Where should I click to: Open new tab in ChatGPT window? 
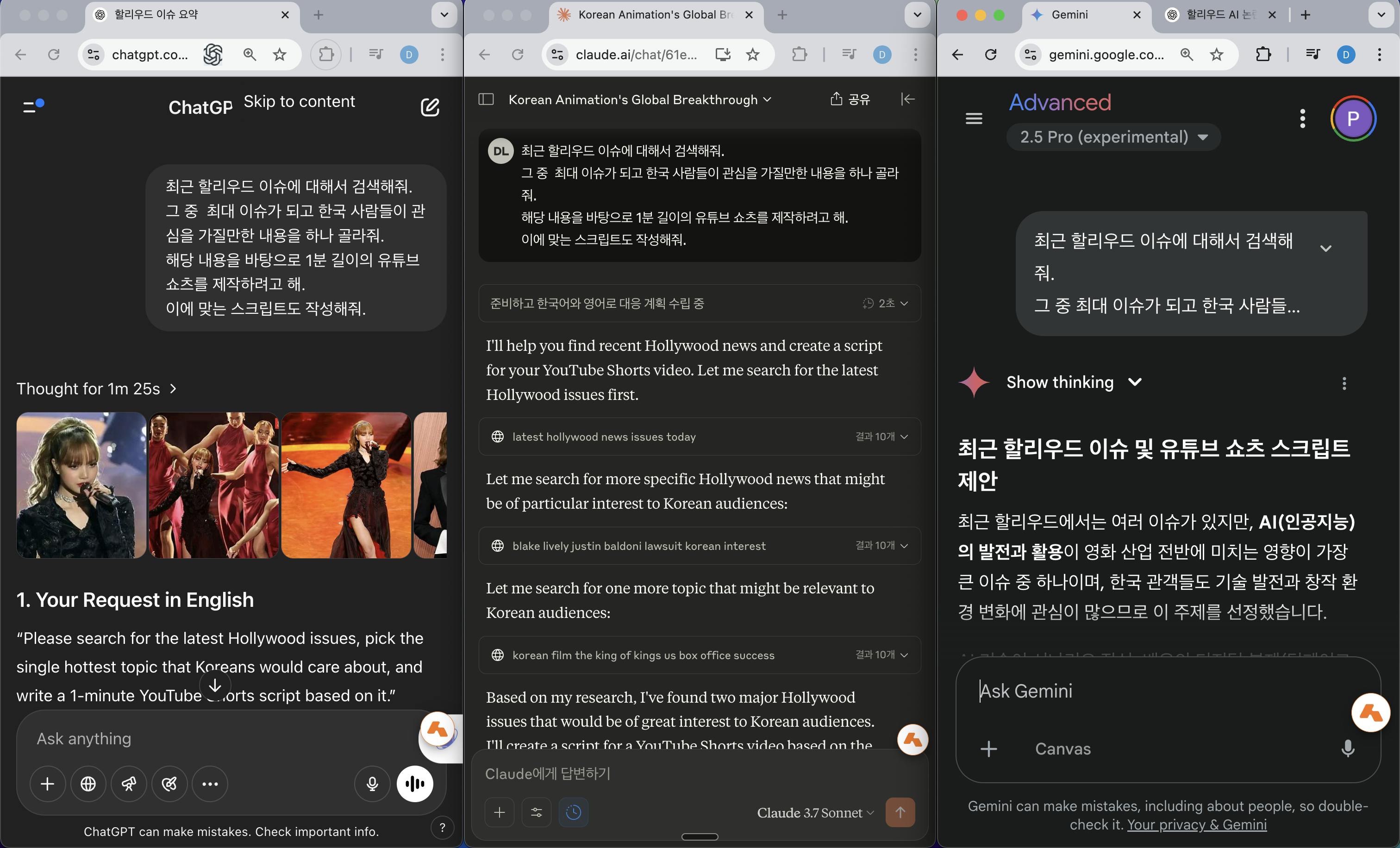(318, 15)
